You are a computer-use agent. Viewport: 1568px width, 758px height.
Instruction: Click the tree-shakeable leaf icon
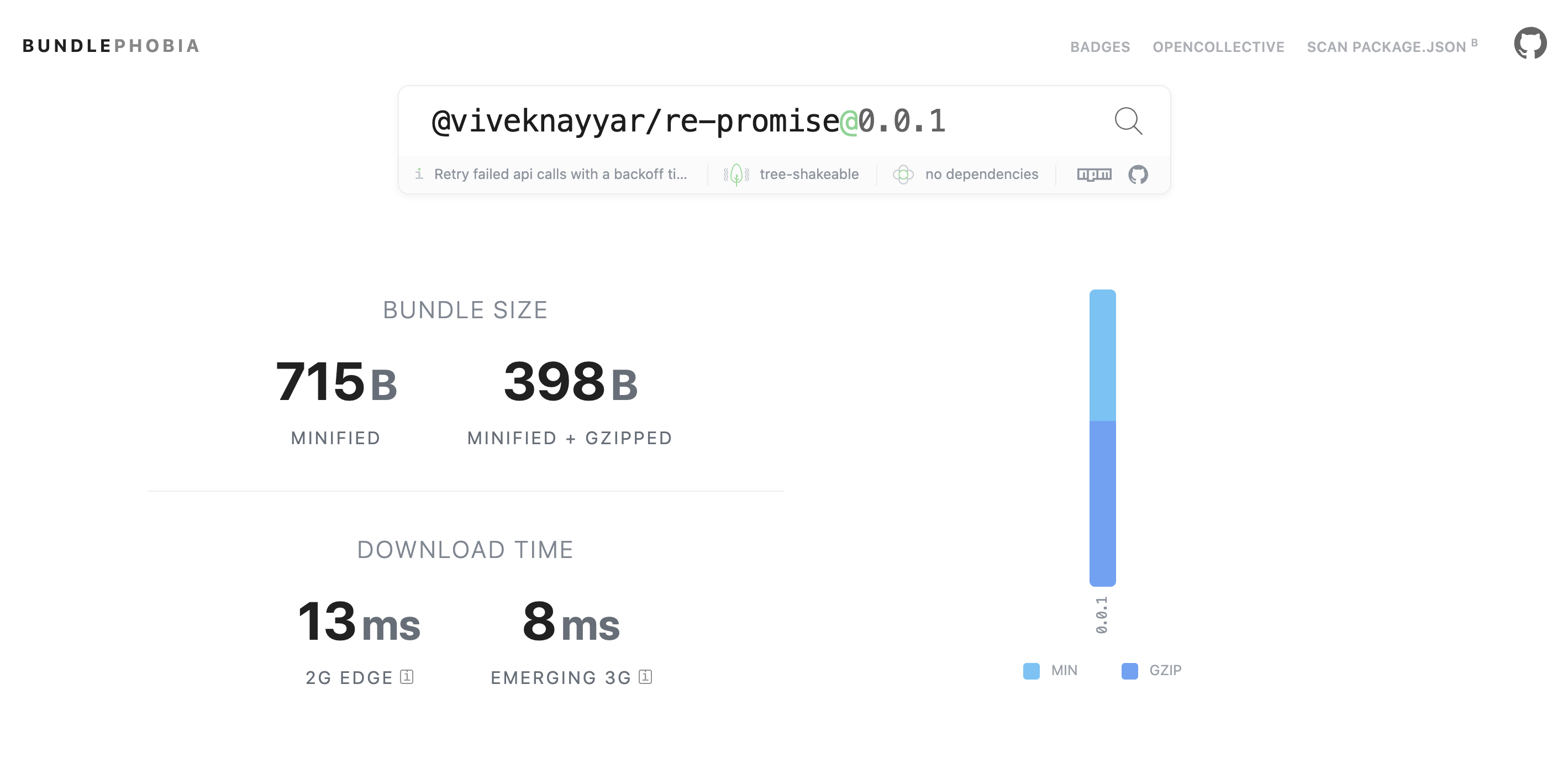[x=736, y=175]
